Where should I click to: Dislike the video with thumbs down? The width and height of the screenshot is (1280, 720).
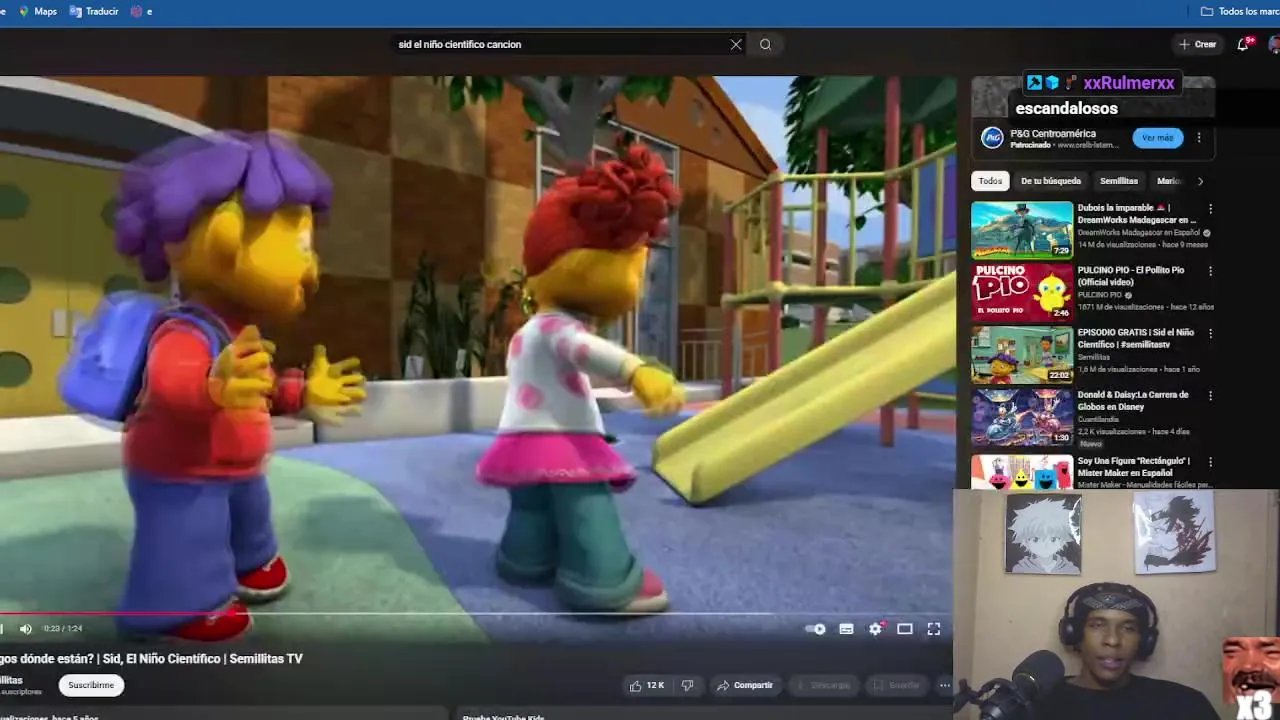point(687,685)
